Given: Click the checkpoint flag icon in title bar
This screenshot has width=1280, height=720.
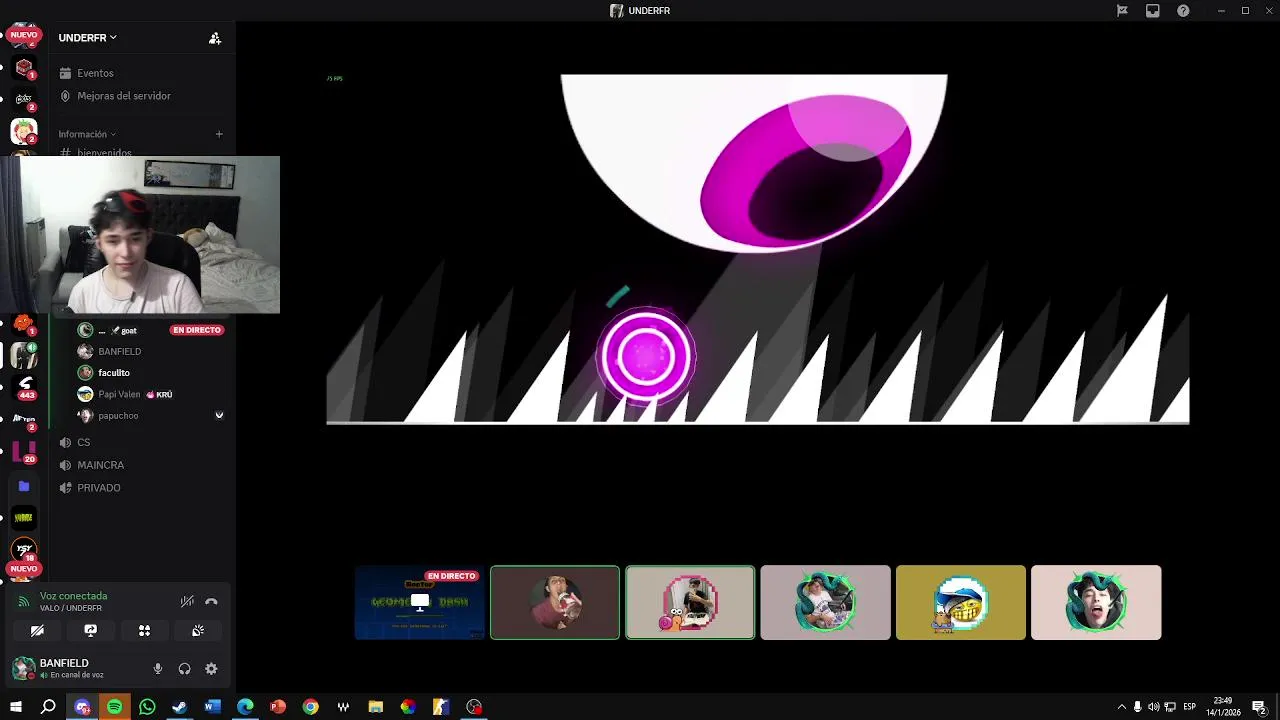Looking at the screenshot, I should (1122, 11).
